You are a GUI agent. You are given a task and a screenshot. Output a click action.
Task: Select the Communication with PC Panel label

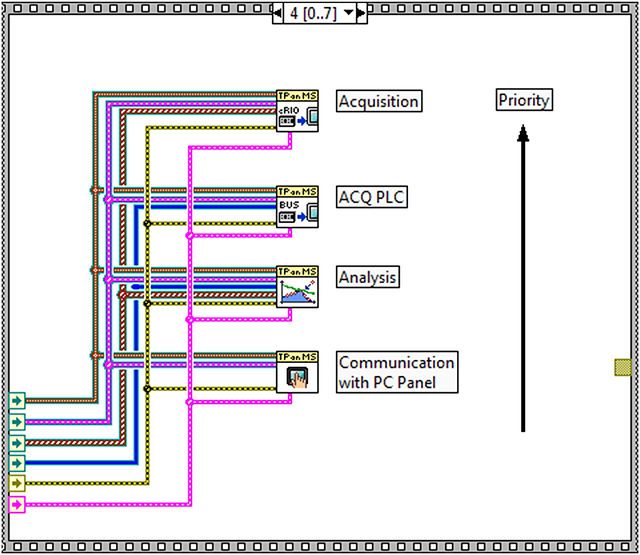[397, 372]
